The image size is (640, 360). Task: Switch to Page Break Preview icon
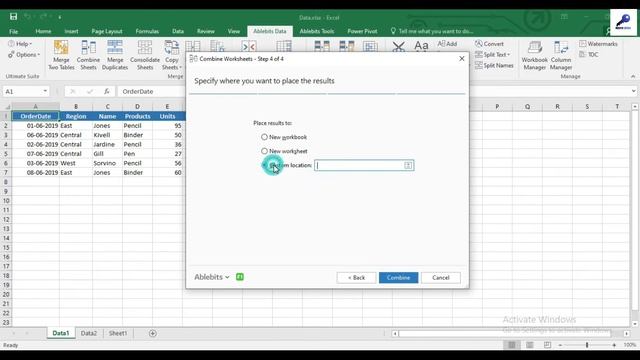click(547, 345)
